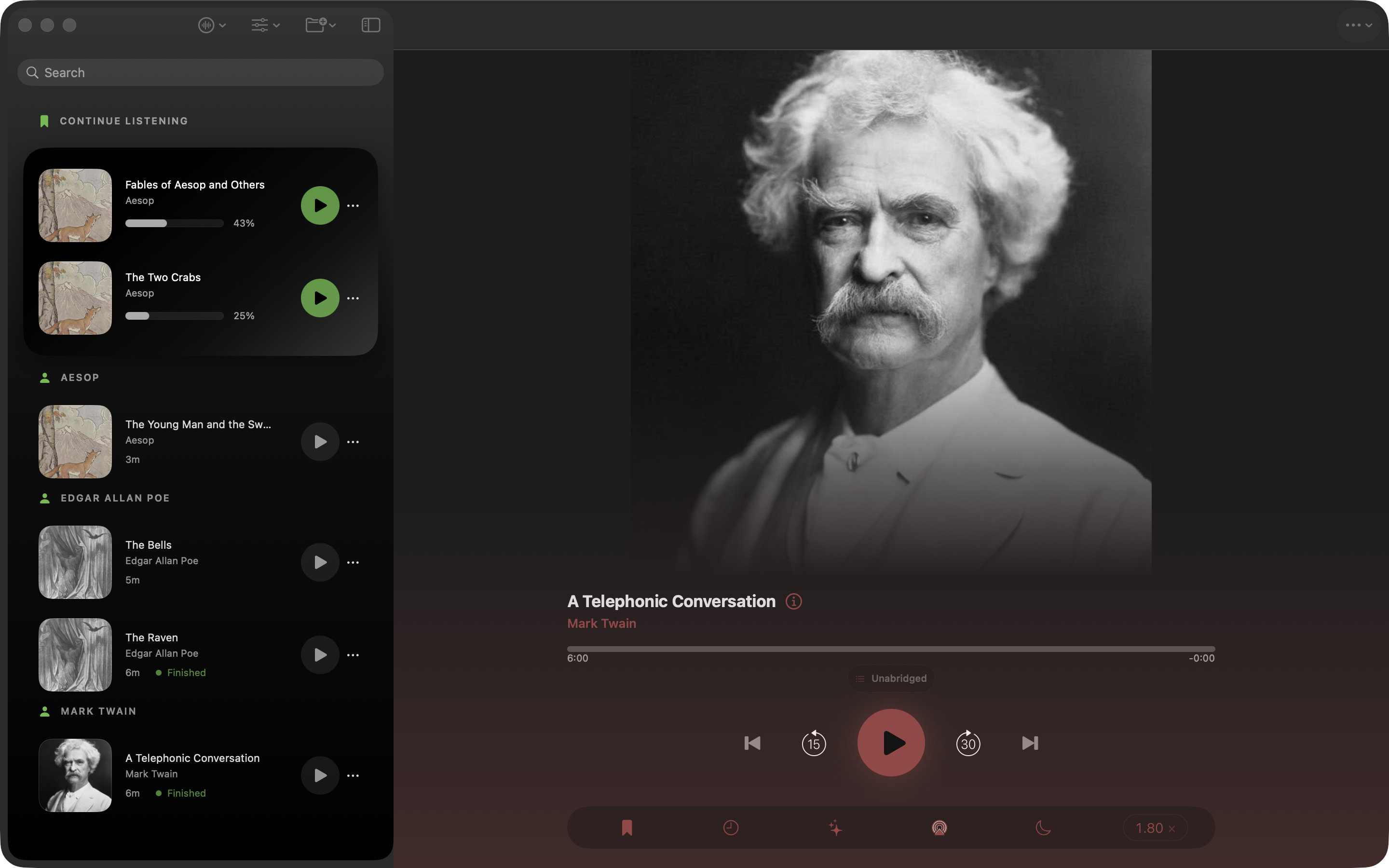
Task: Play Fables of Aesop and Others
Action: pos(320,205)
